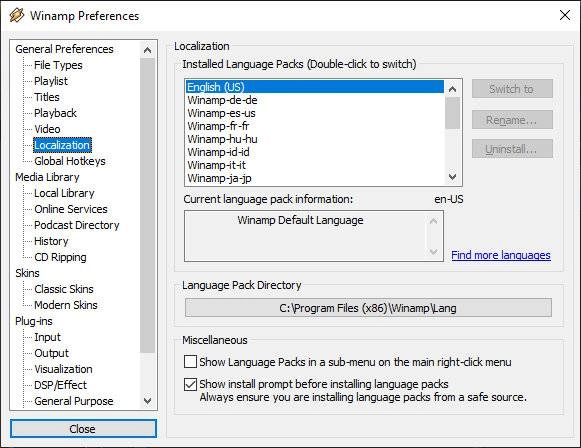Click language list scroll down arrow
The height and width of the screenshot is (448, 581).
click(452, 176)
